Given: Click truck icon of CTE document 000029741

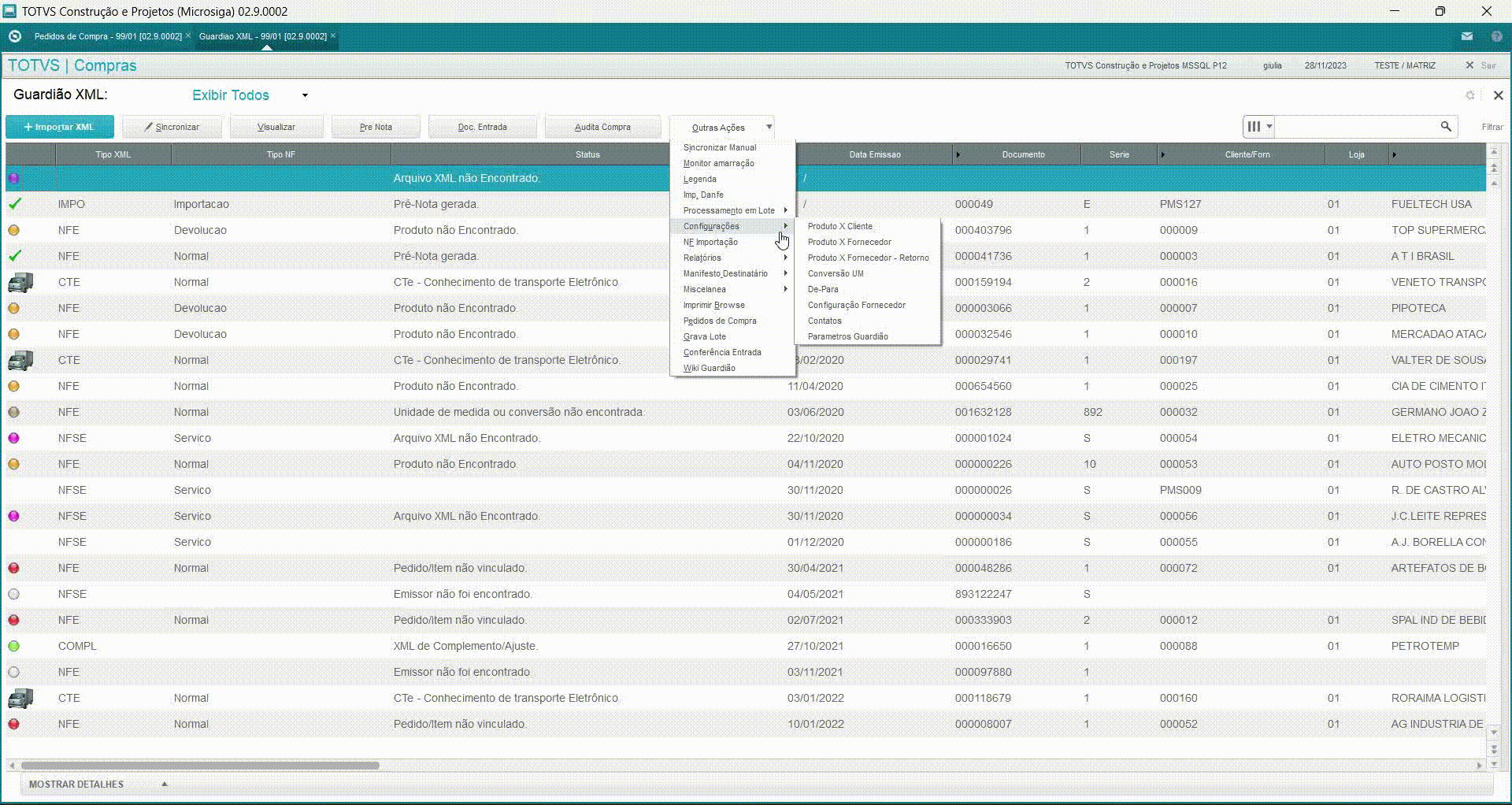Looking at the screenshot, I should click(x=20, y=360).
